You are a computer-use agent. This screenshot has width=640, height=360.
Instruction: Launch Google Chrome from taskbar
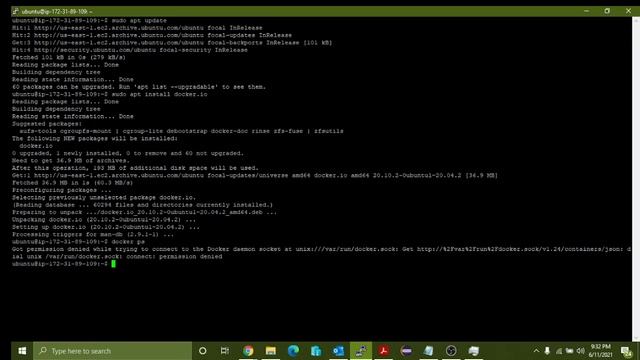pos(248,351)
